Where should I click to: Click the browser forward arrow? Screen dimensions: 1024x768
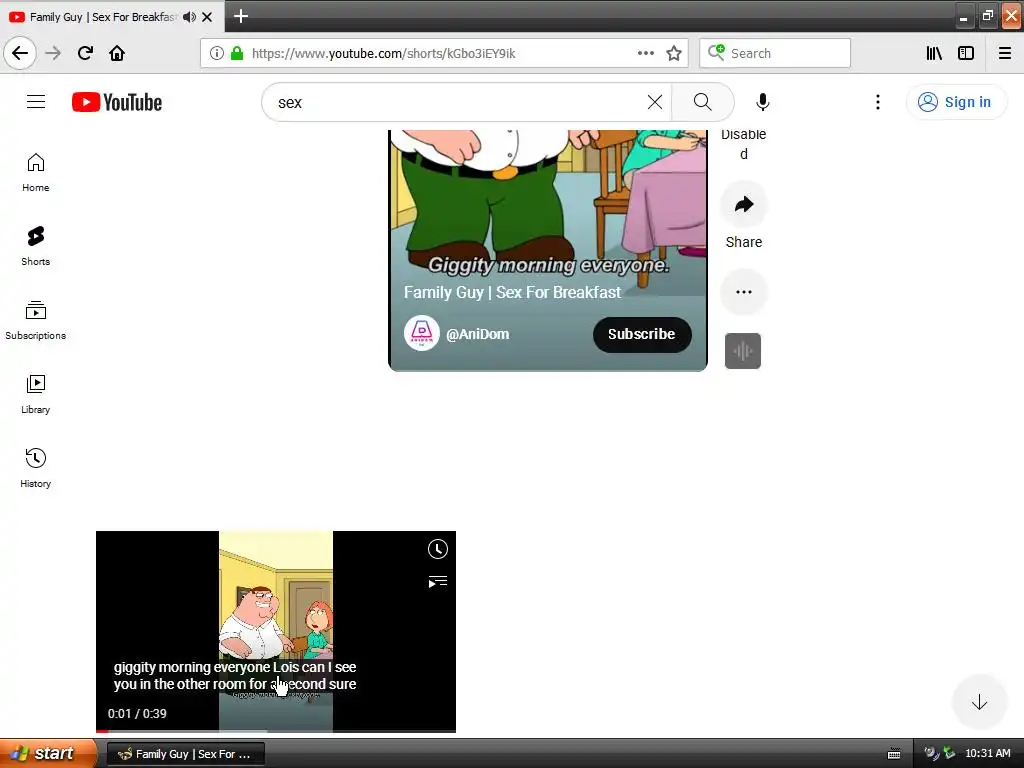[54, 53]
